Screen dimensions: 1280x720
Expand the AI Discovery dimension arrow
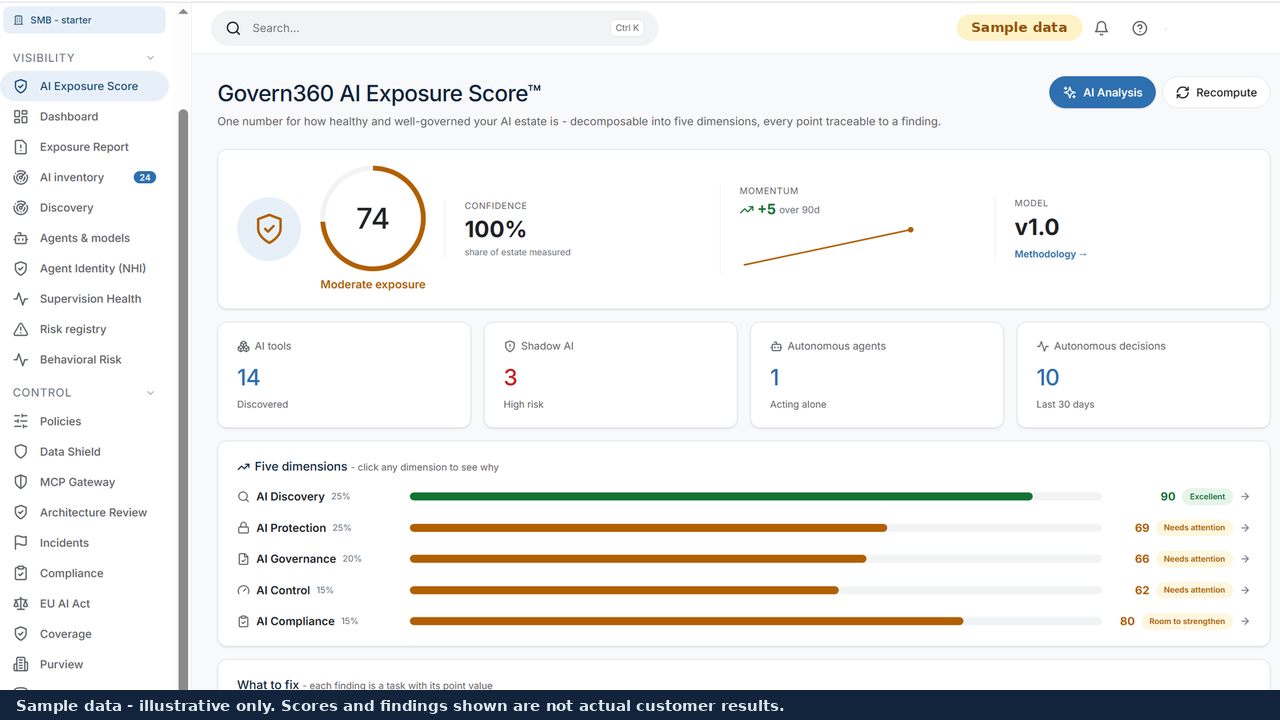point(1245,497)
